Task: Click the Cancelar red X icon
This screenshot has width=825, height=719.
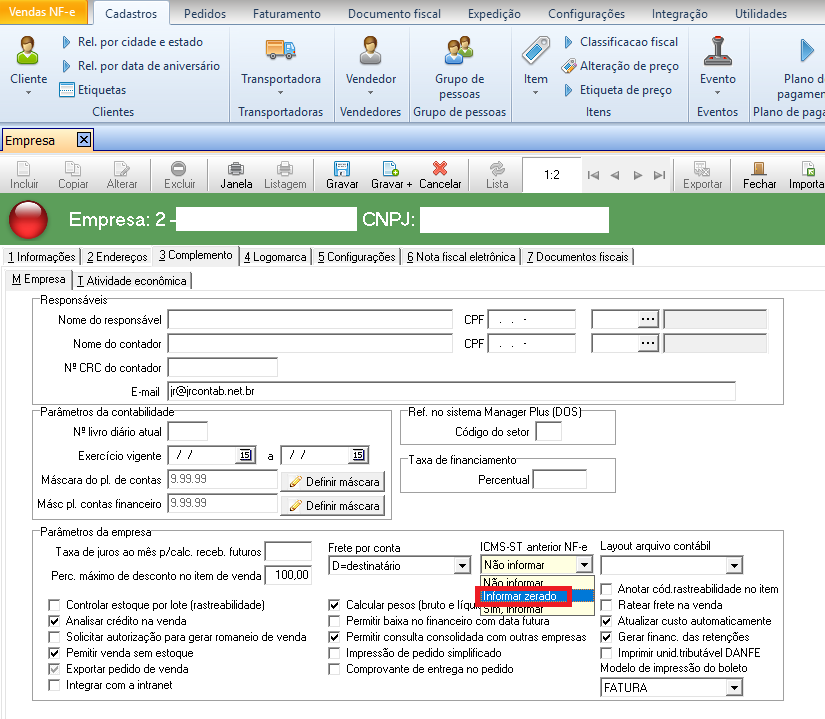Action: [439, 170]
